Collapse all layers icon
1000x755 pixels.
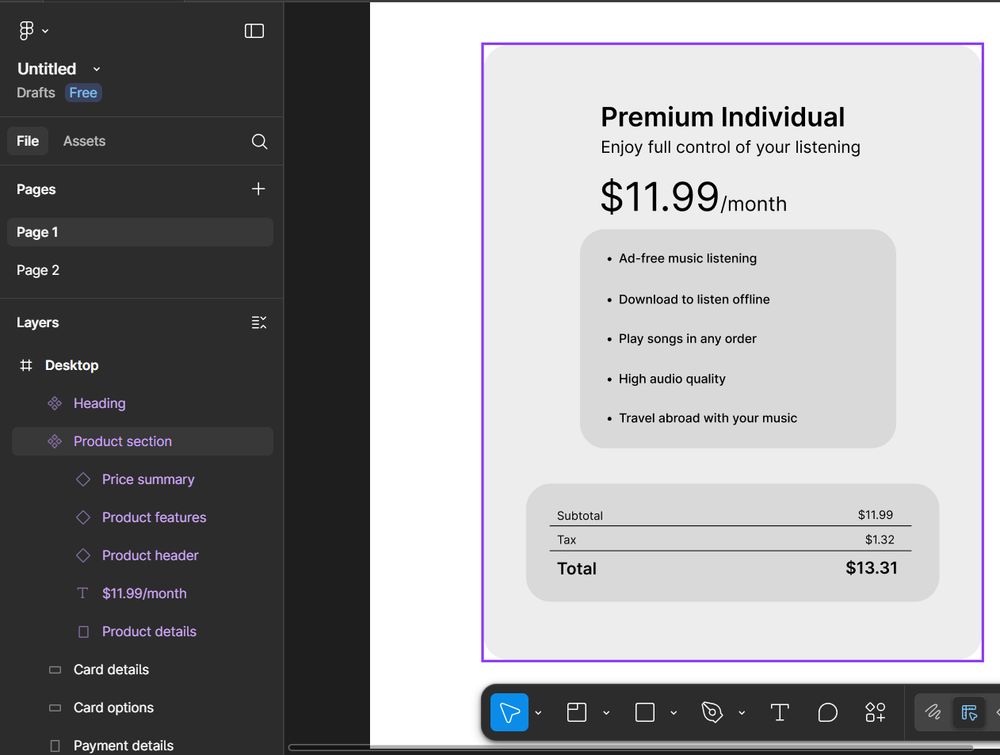258,323
